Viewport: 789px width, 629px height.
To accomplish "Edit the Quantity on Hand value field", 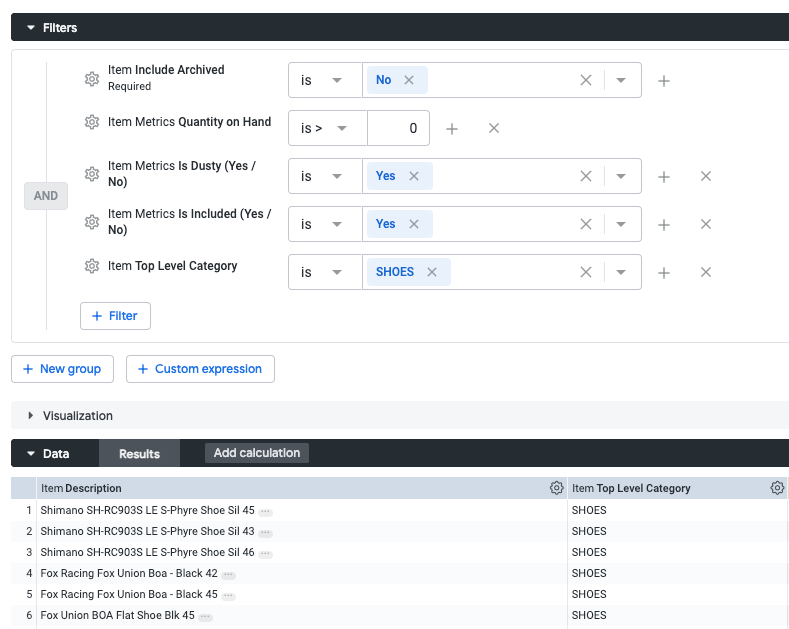I will tap(399, 128).
